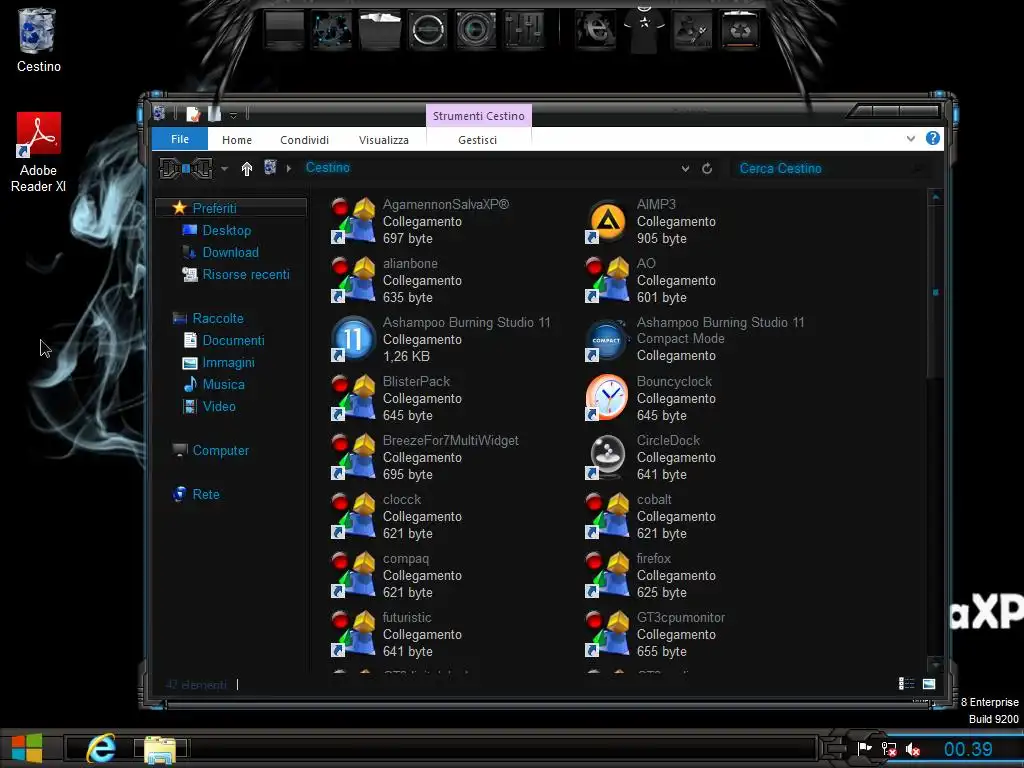Viewport: 1024px width, 768px height.
Task: Open Documenti library
Action: [x=233, y=340]
